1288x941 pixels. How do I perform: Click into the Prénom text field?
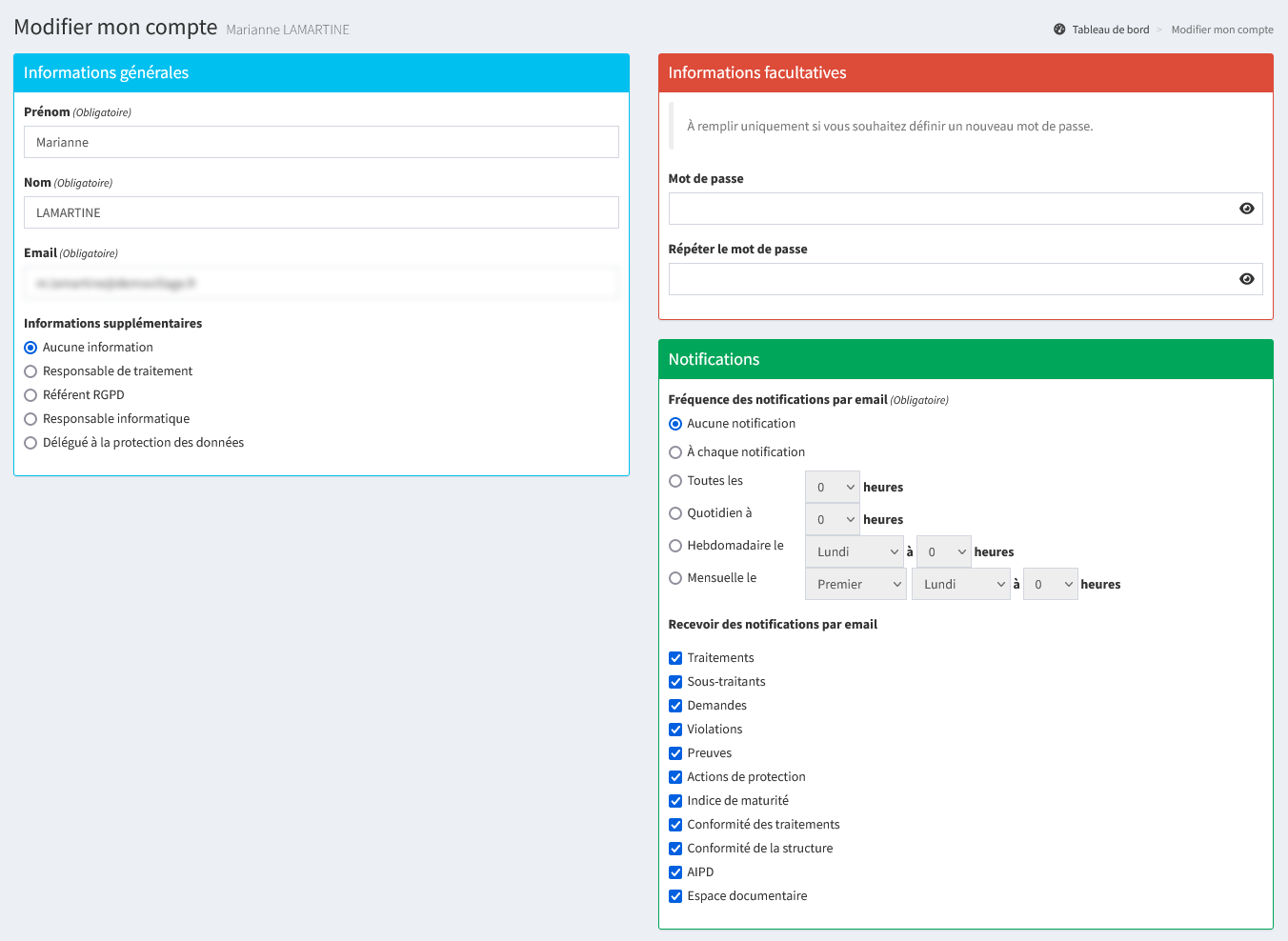click(321, 142)
